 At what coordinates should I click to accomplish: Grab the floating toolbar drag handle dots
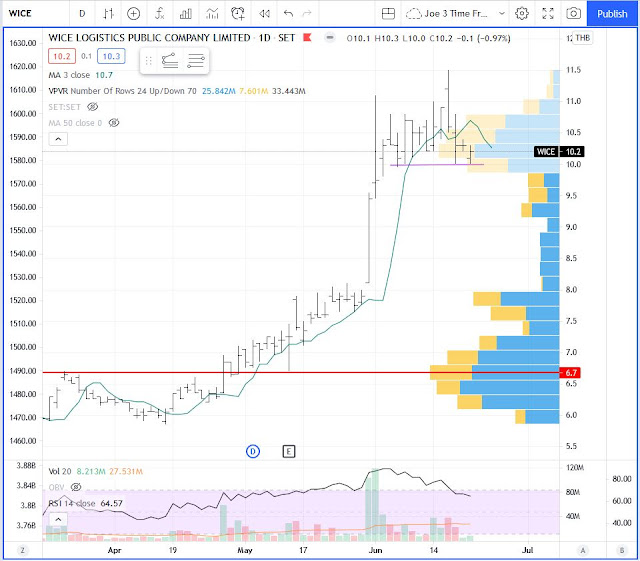click(149, 61)
